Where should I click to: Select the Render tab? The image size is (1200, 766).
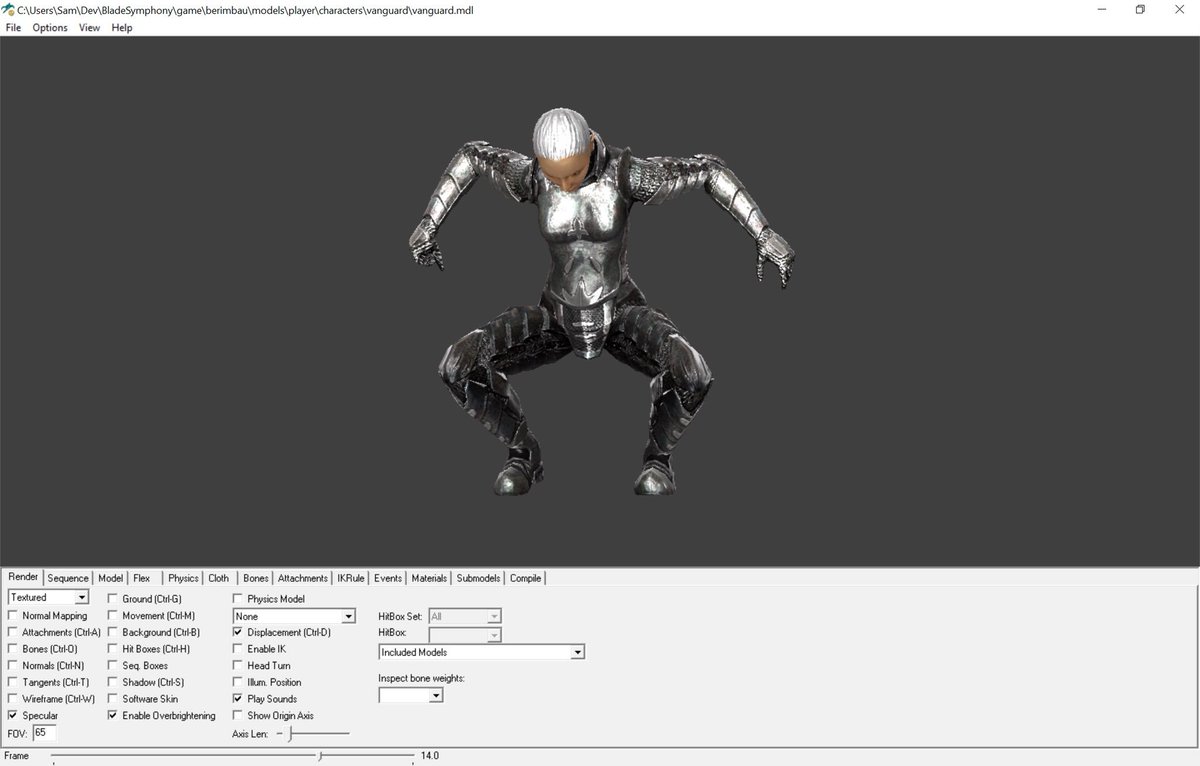click(23, 577)
